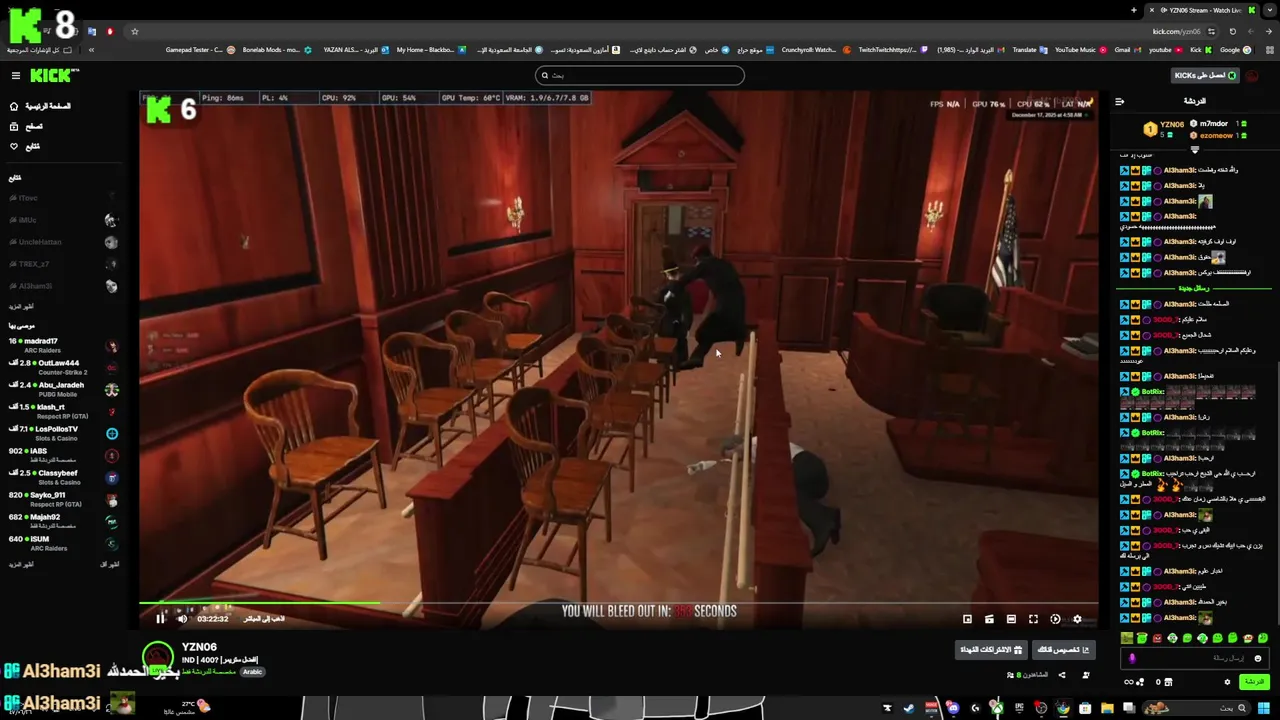Open the Crunchyroll bookmark

pos(816,50)
